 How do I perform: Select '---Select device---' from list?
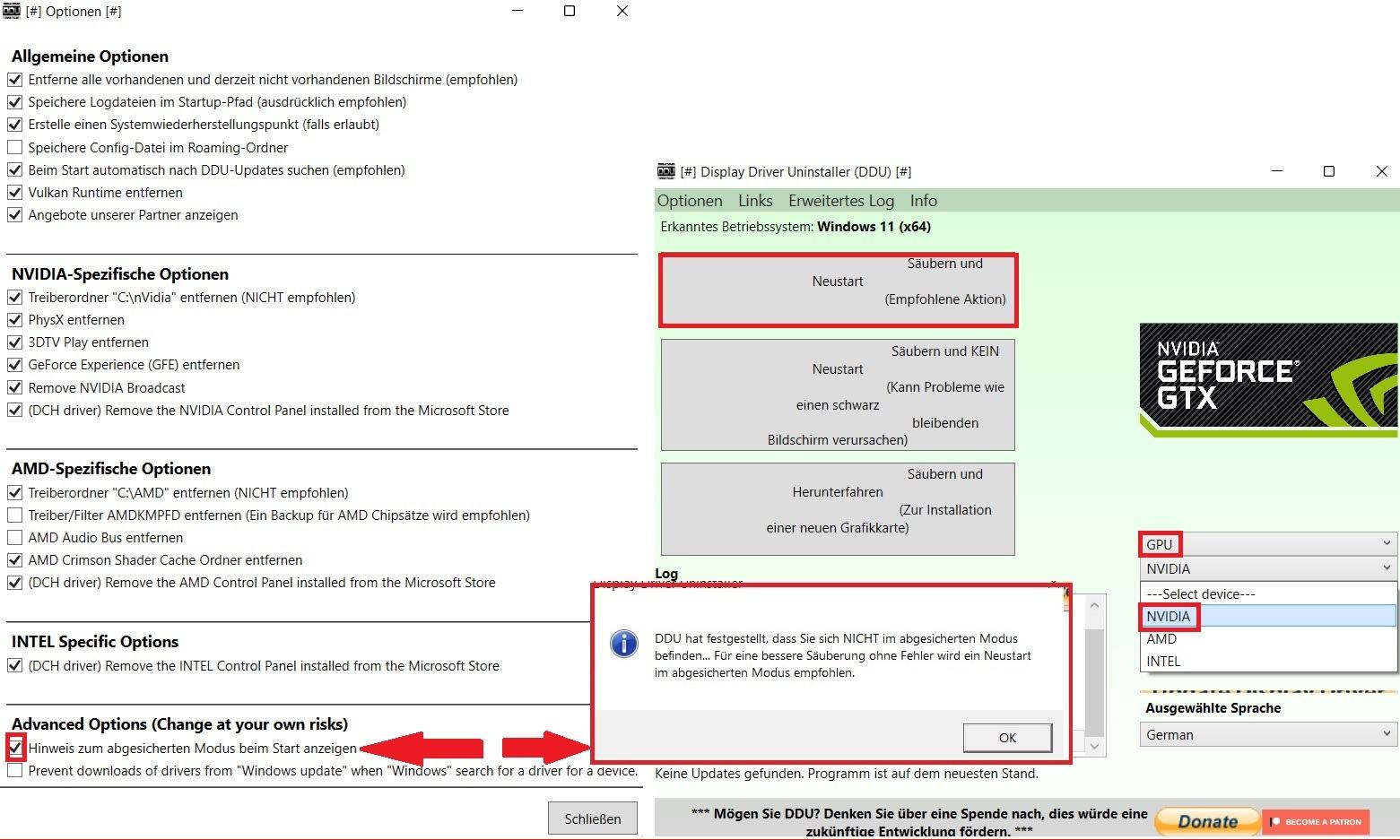[1268, 593]
